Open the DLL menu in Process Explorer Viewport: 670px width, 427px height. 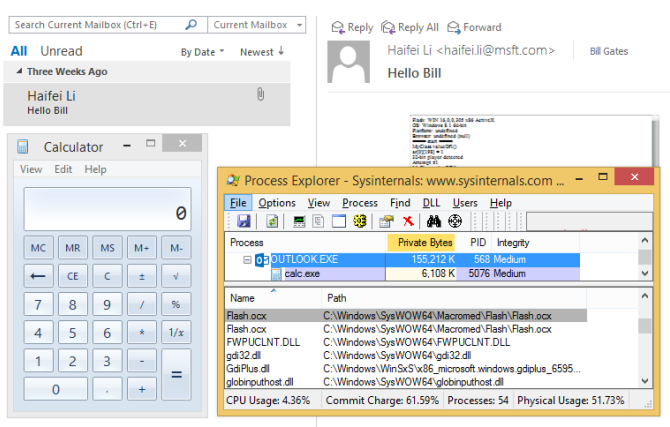tap(431, 203)
